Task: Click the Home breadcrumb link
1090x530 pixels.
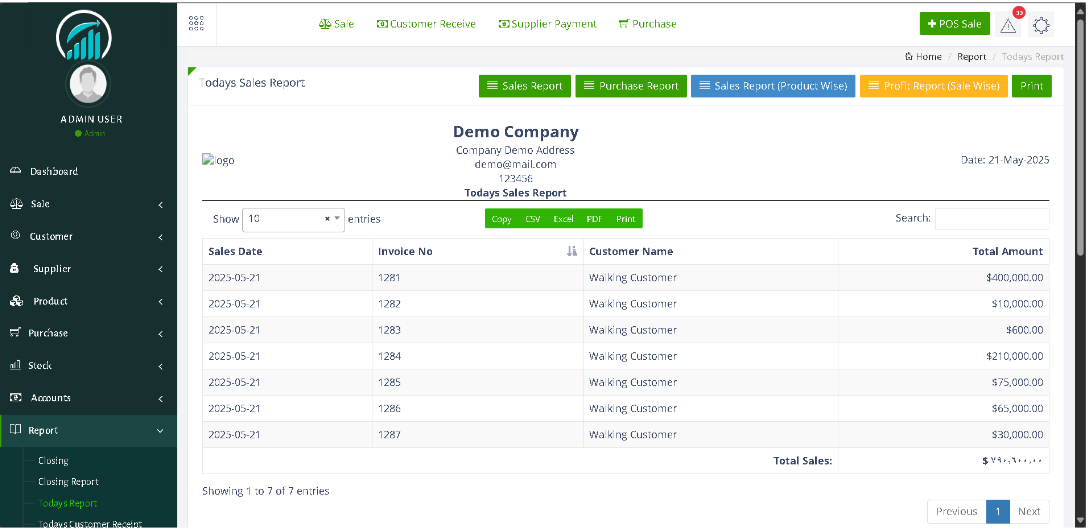Action: [x=929, y=57]
